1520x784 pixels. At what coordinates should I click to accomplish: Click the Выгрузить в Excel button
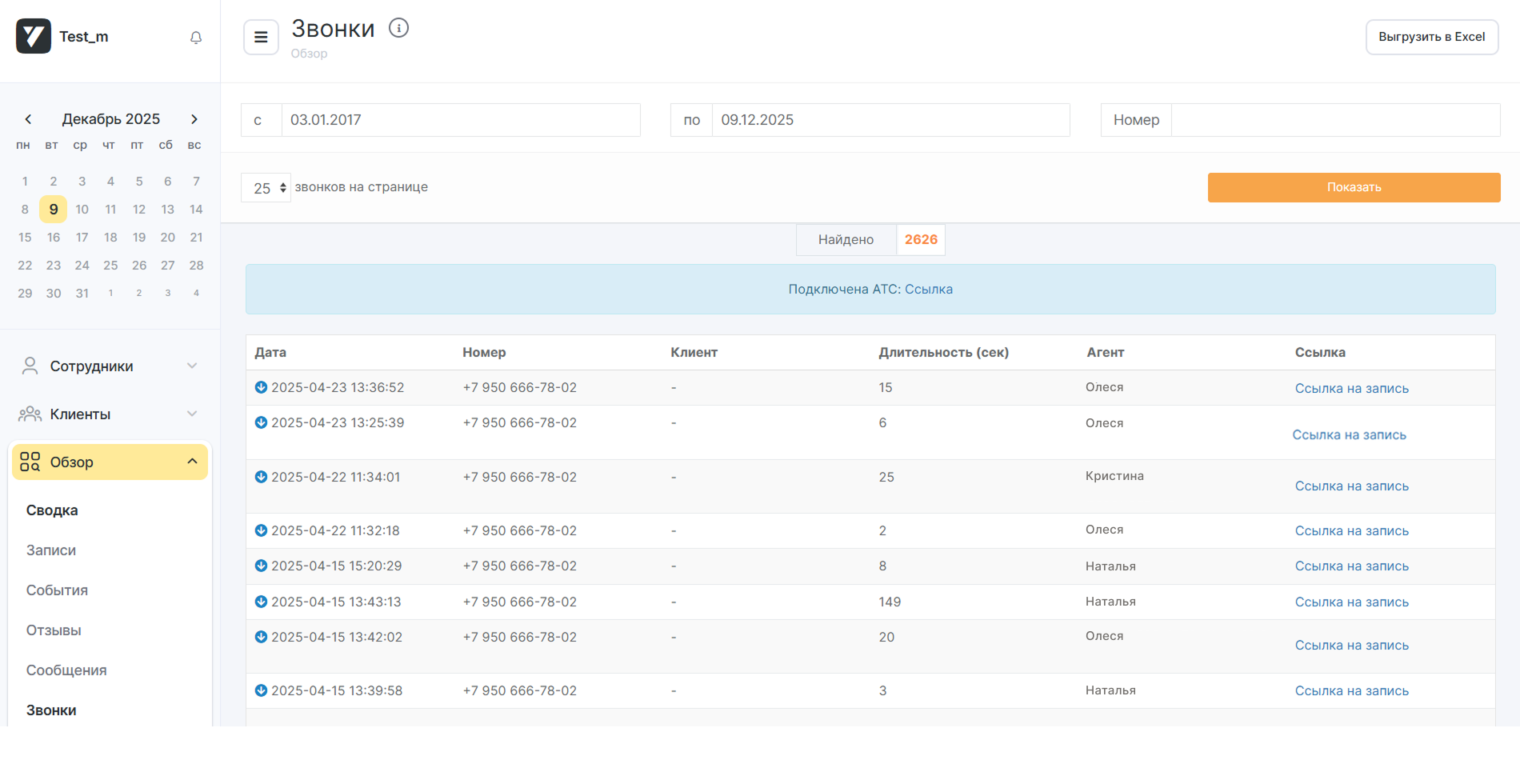1431,37
